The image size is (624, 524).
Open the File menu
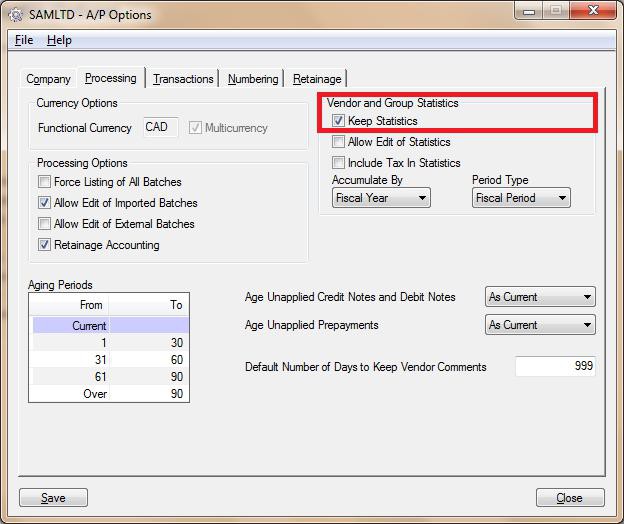click(x=24, y=40)
